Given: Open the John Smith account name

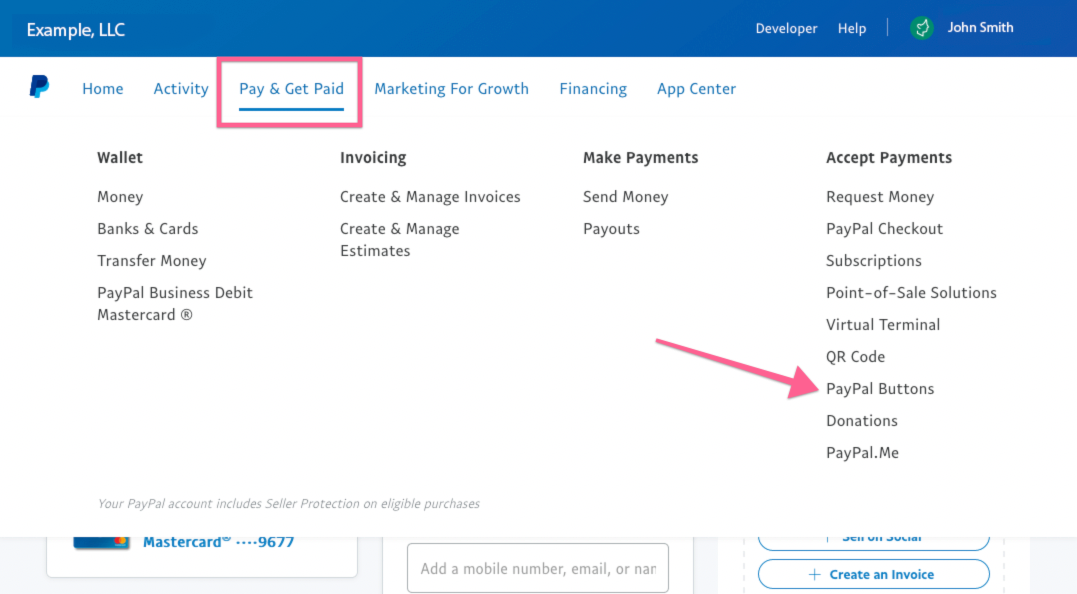Looking at the screenshot, I should tap(980, 27).
